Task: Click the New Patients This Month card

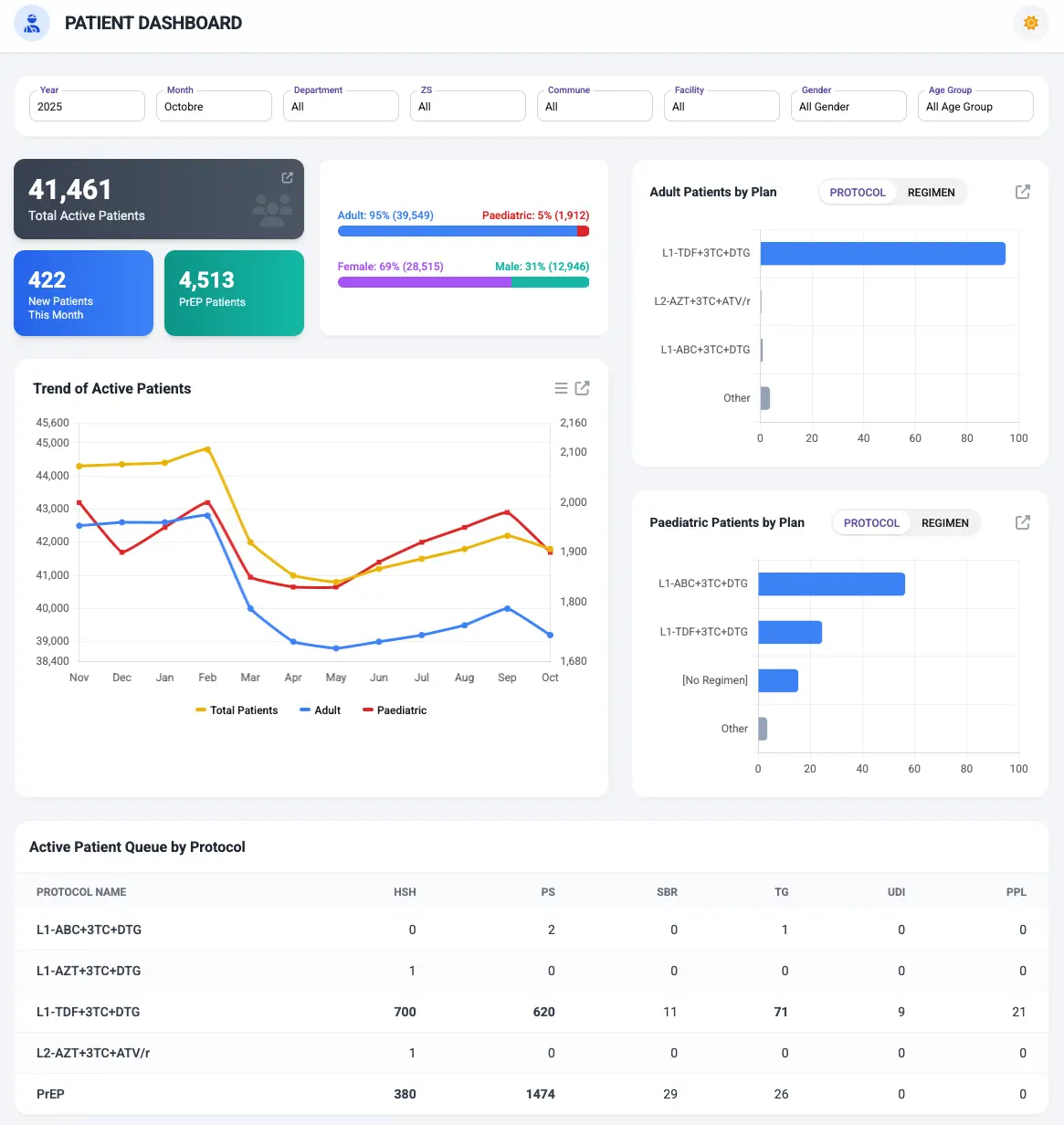Action: (83, 292)
